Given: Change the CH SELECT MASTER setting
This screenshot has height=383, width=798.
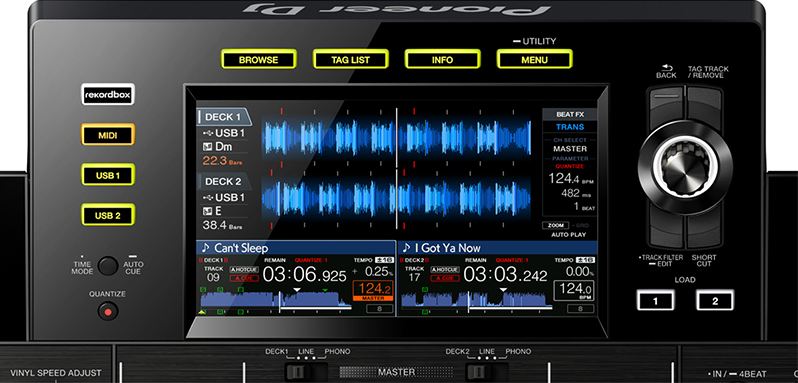Looking at the screenshot, I should tap(569, 149).
